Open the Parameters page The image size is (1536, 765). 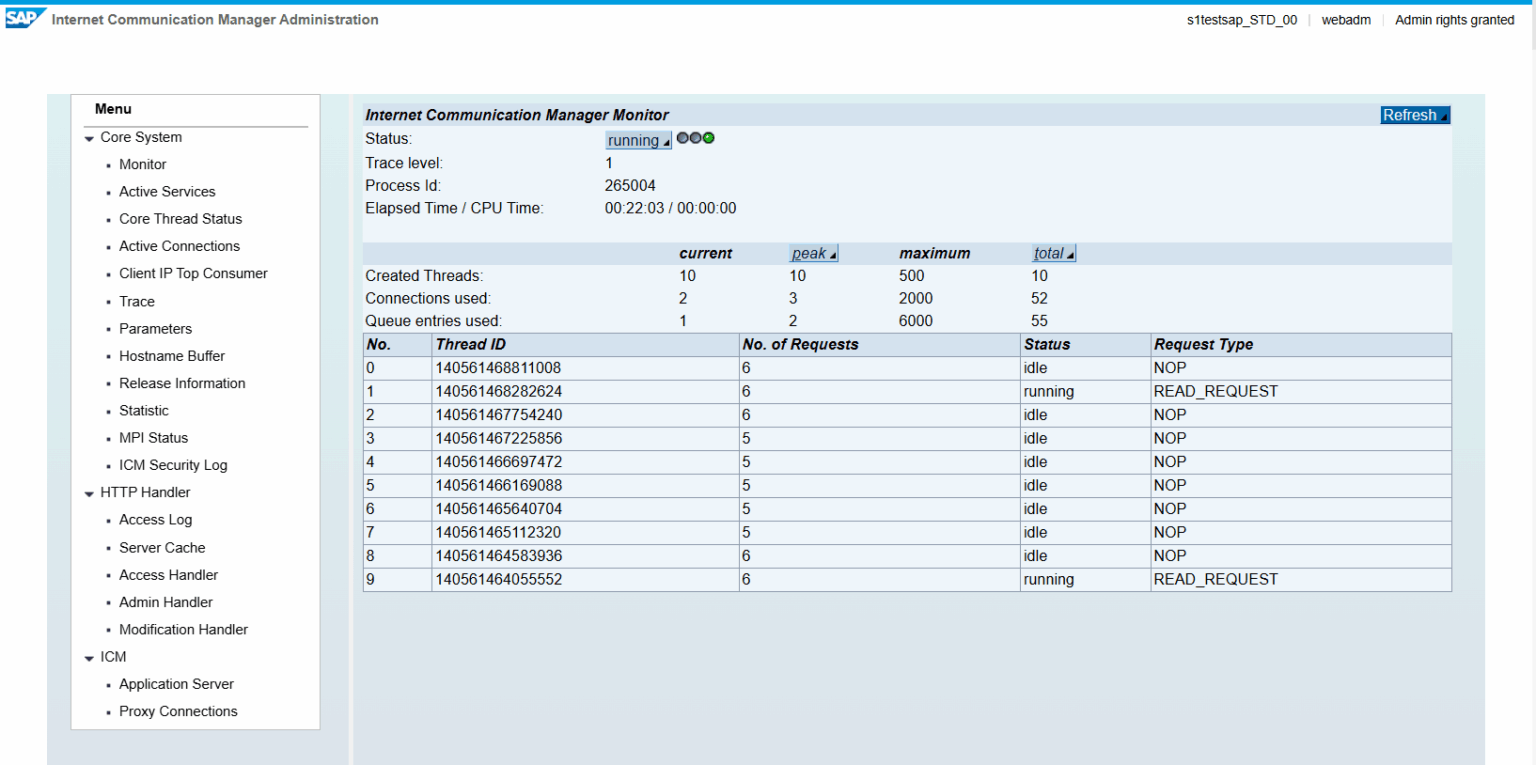pyautogui.click(x=156, y=328)
